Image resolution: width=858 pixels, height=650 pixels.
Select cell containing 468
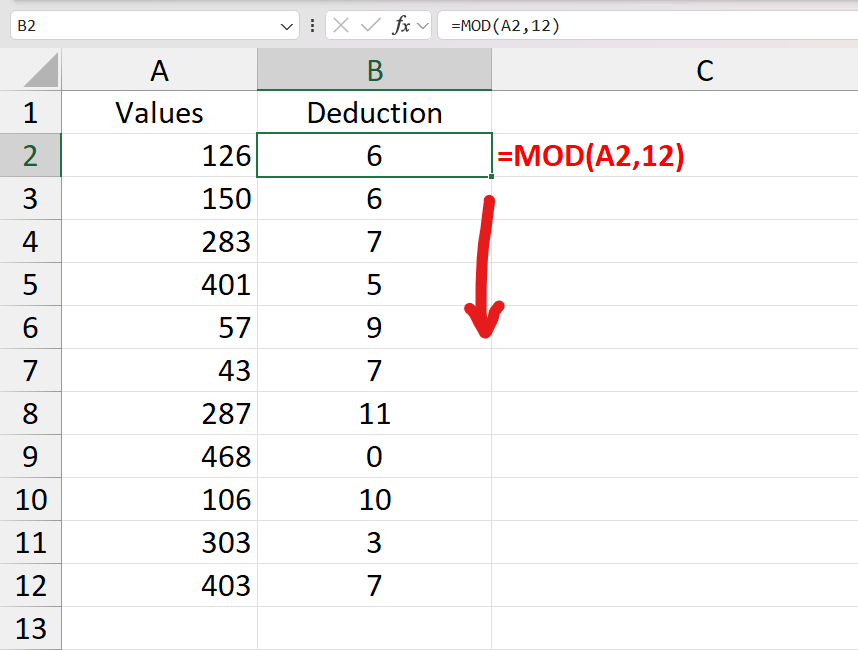pyautogui.click(x=159, y=456)
